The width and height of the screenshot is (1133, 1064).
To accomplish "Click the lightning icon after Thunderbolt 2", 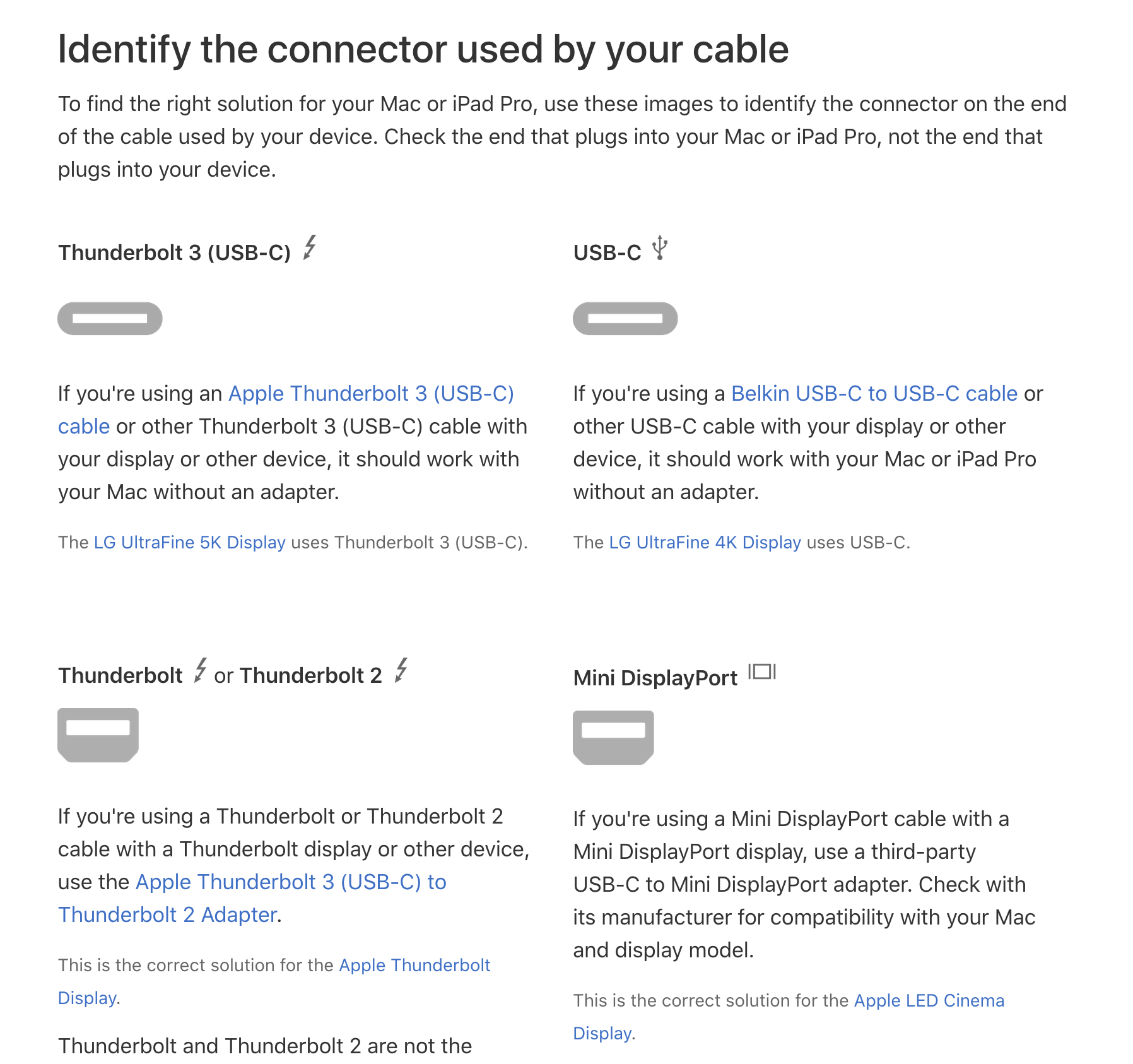I will click(x=401, y=670).
